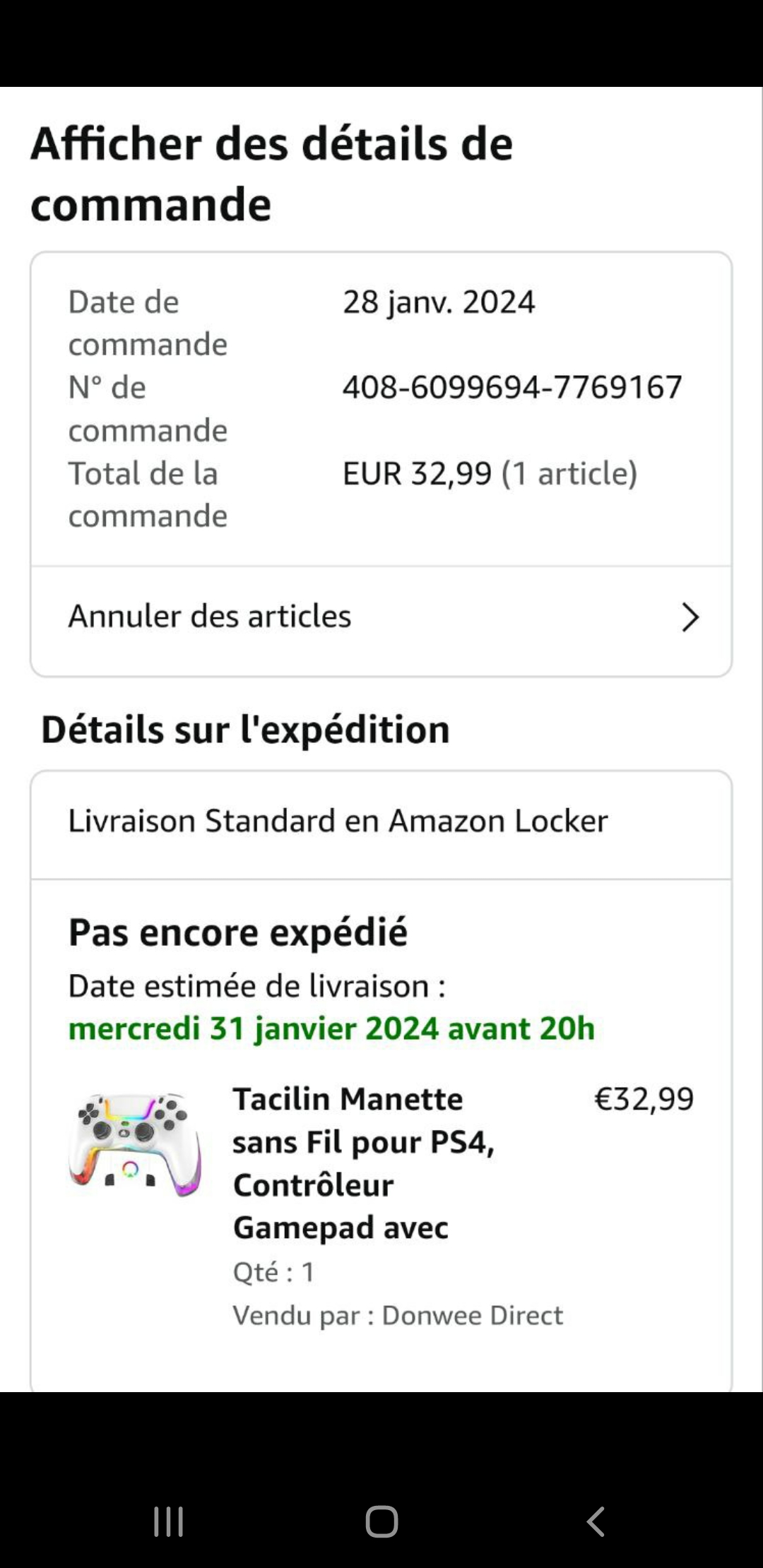Tap the seller name Donwee Direct
This screenshot has width=763, height=1568.
coord(472,1315)
